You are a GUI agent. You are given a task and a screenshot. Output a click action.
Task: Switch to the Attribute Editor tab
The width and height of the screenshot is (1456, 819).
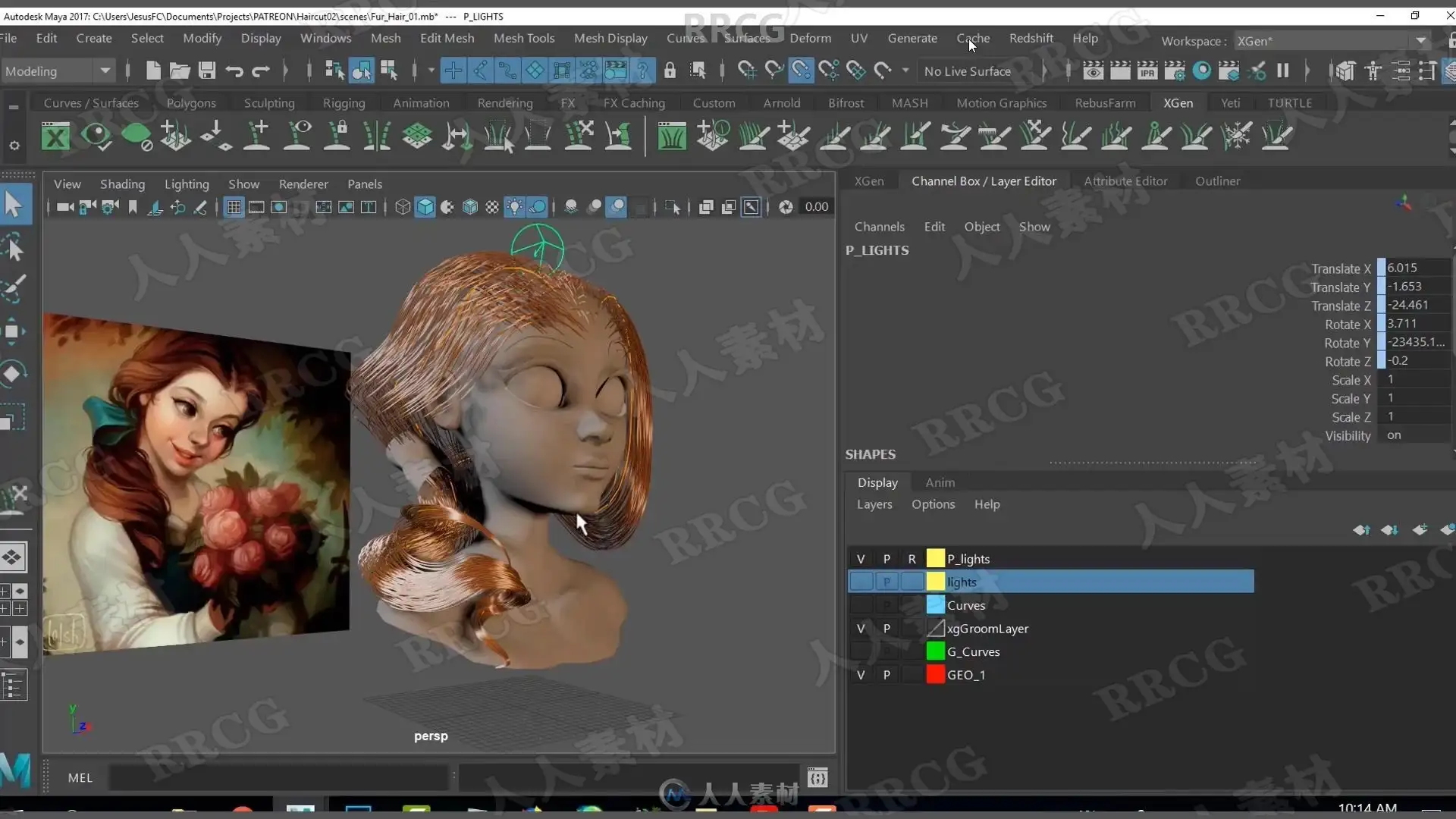coord(1125,181)
